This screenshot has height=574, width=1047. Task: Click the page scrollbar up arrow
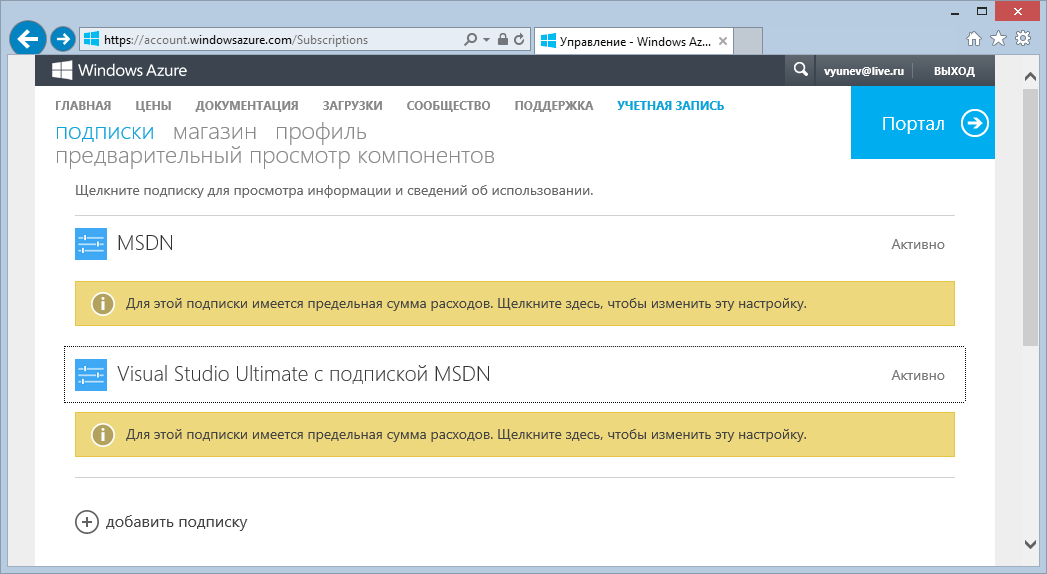[1030, 77]
